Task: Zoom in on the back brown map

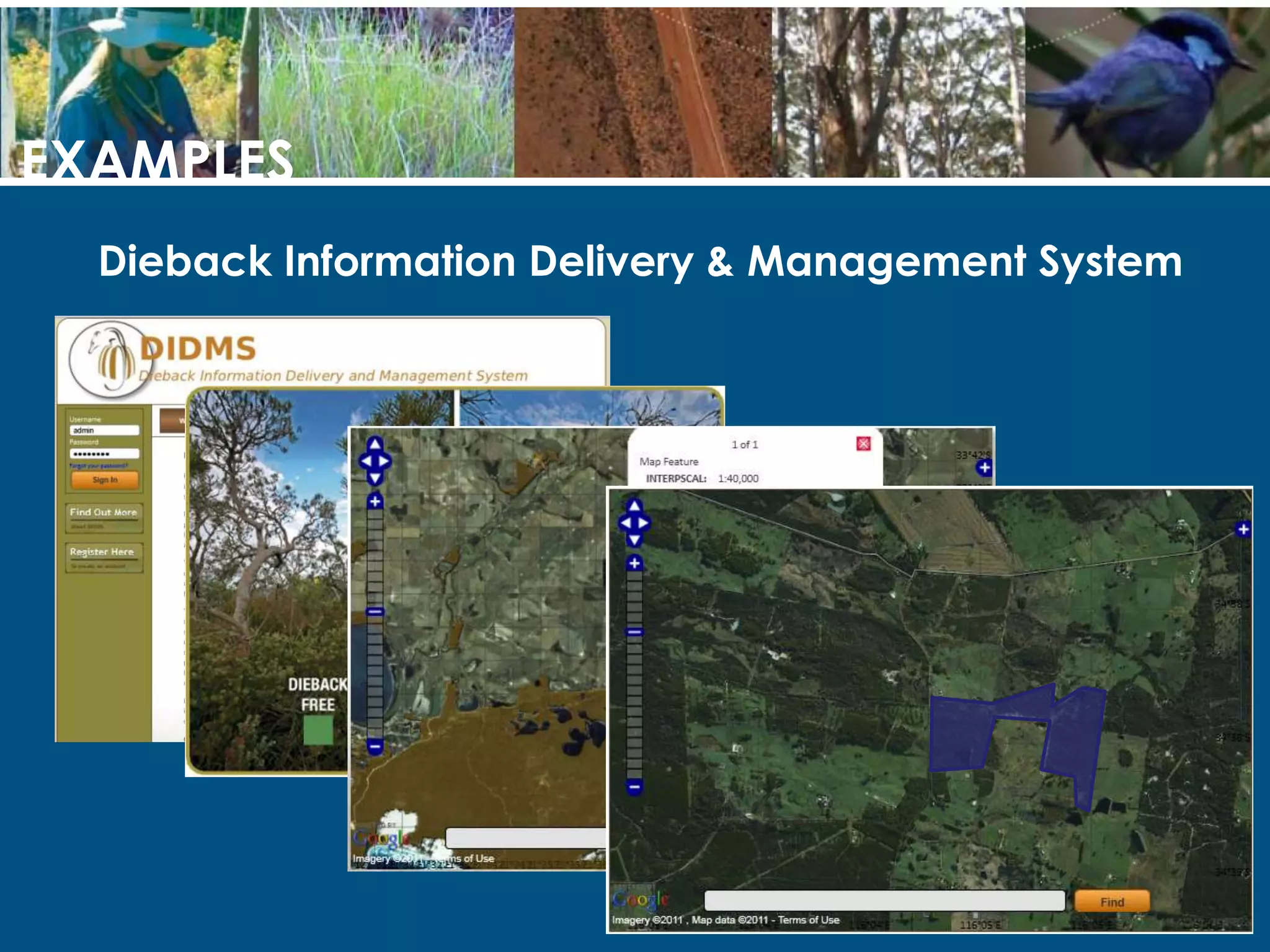Action: pyautogui.click(x=375, y=501)
